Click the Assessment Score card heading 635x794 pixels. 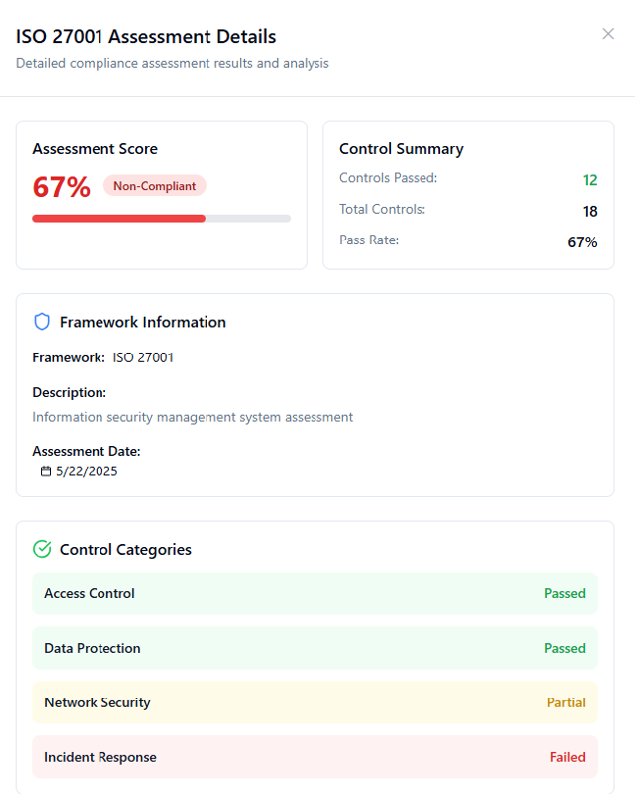tap(95, 149)
